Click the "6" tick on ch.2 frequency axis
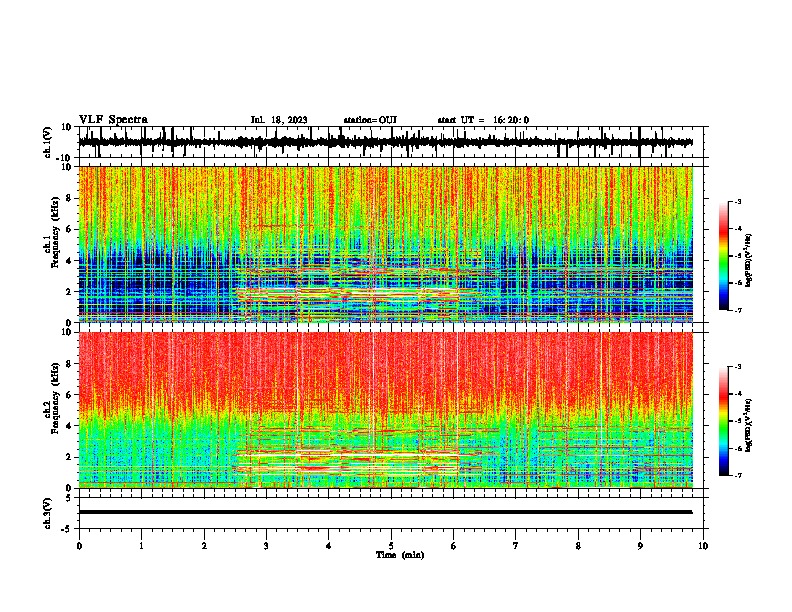 (69, 394)
